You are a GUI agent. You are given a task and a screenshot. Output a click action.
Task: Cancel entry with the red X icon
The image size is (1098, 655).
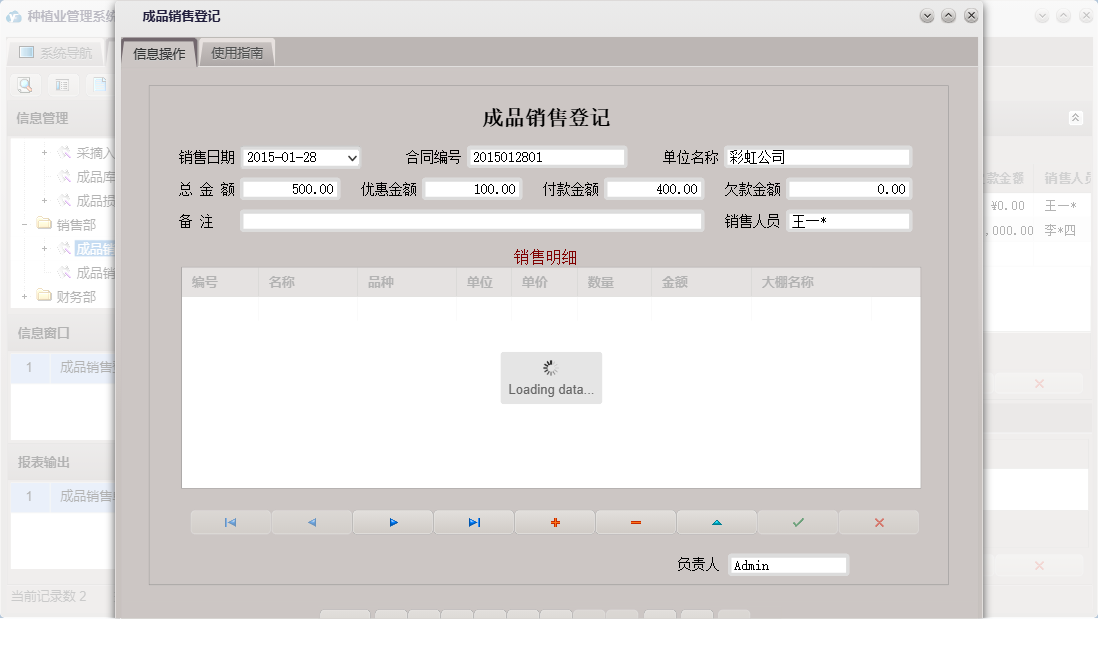tap(878, 521)
